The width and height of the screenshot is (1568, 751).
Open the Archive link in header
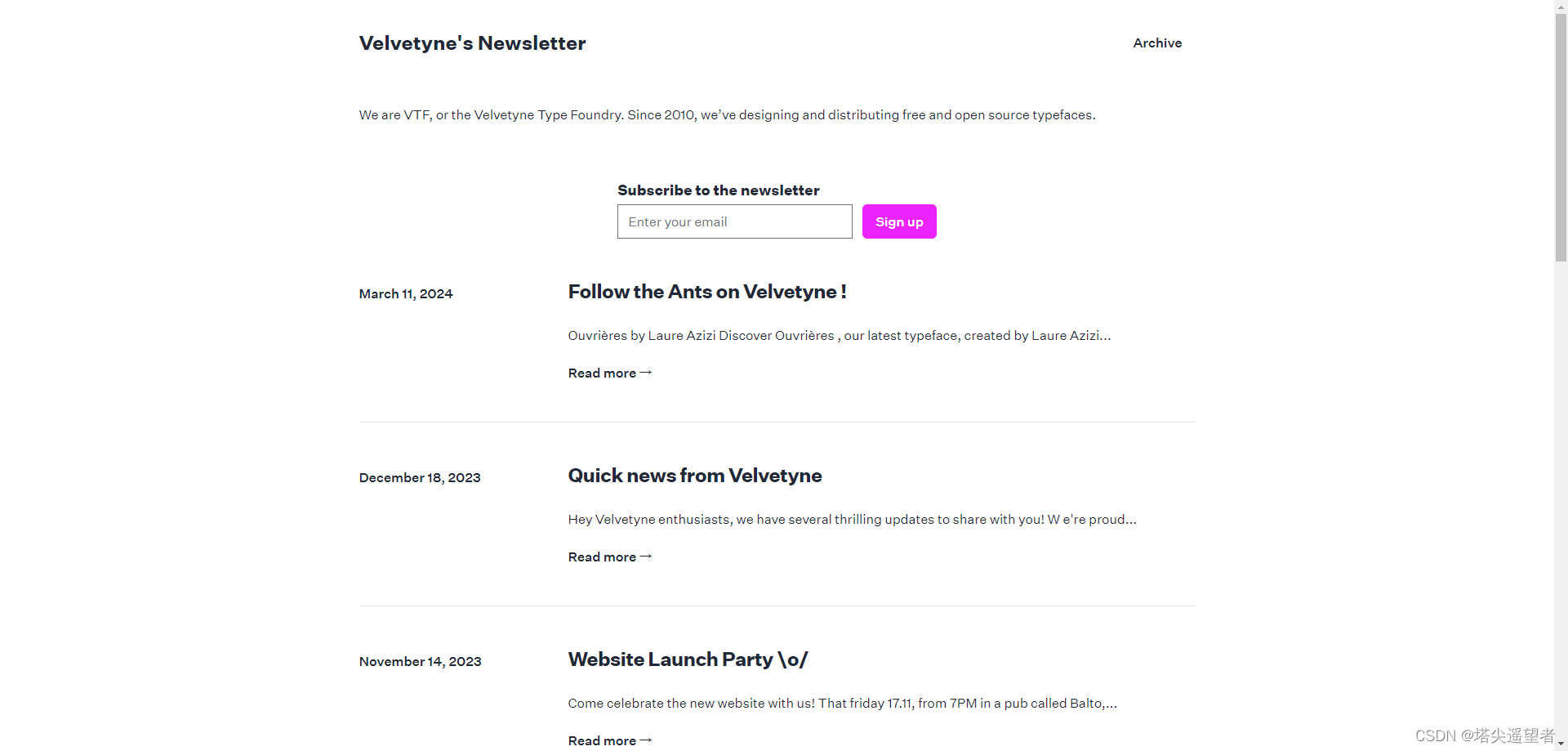coord(1157,43)
